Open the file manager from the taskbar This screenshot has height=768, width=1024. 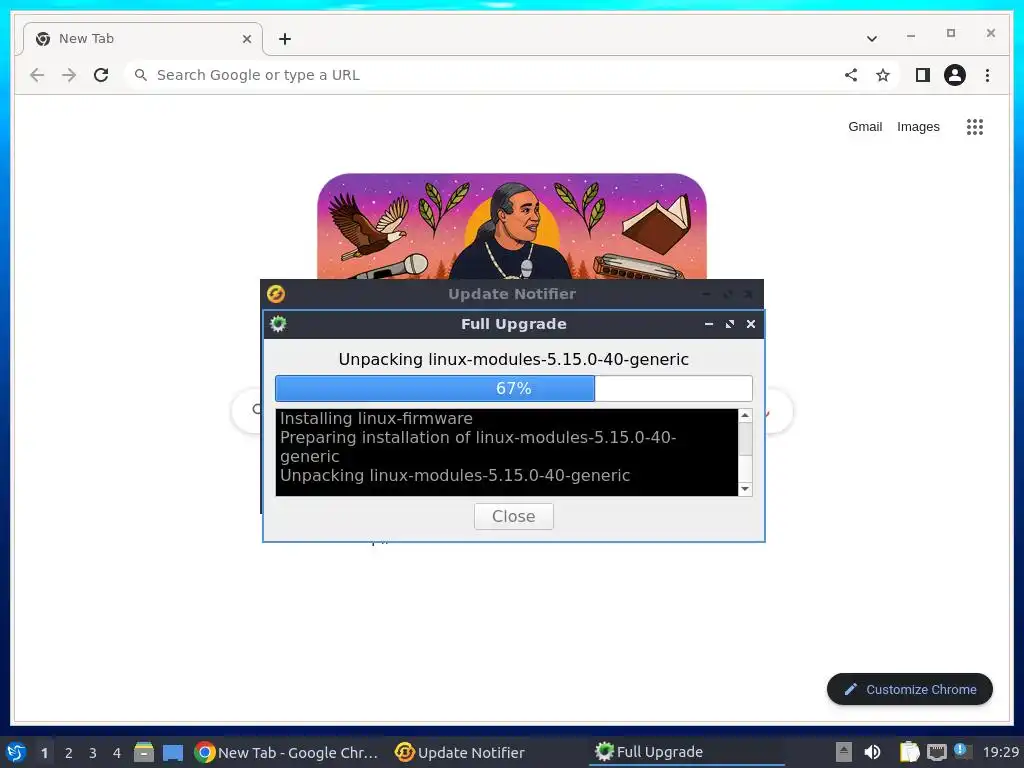click(x=144, y=752)
